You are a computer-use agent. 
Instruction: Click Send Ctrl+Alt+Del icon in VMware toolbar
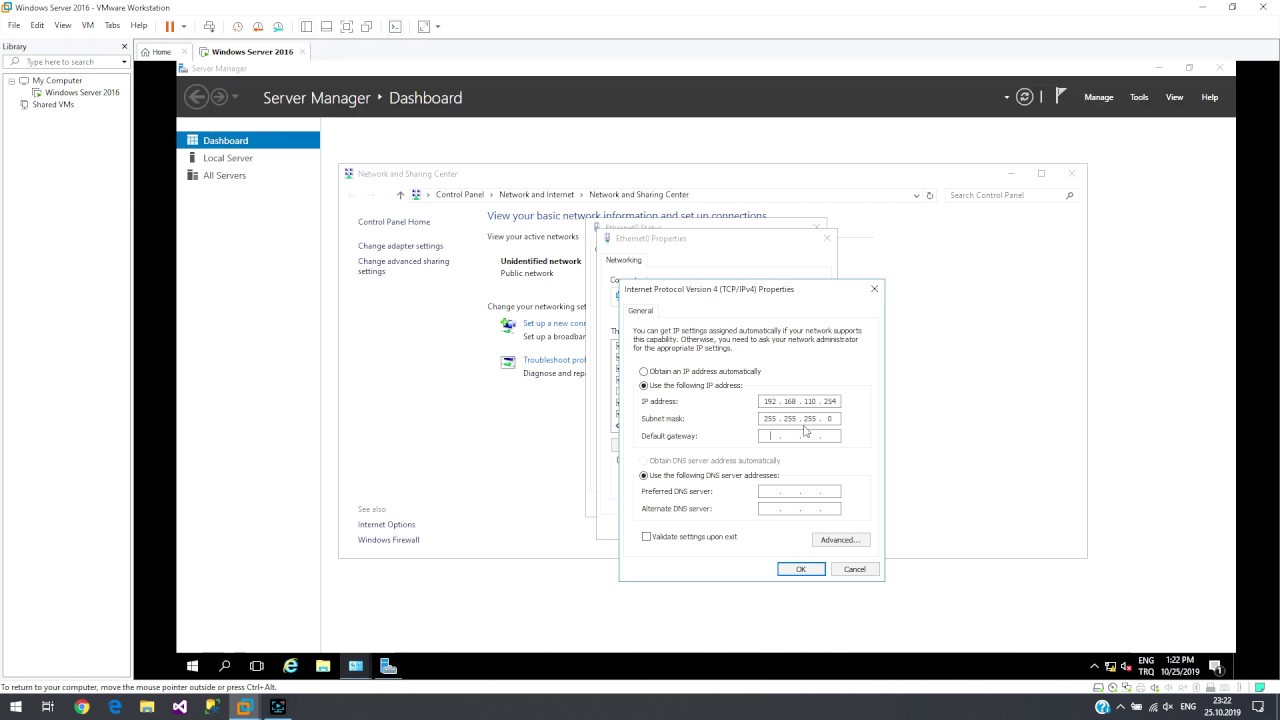pos(209,26)
